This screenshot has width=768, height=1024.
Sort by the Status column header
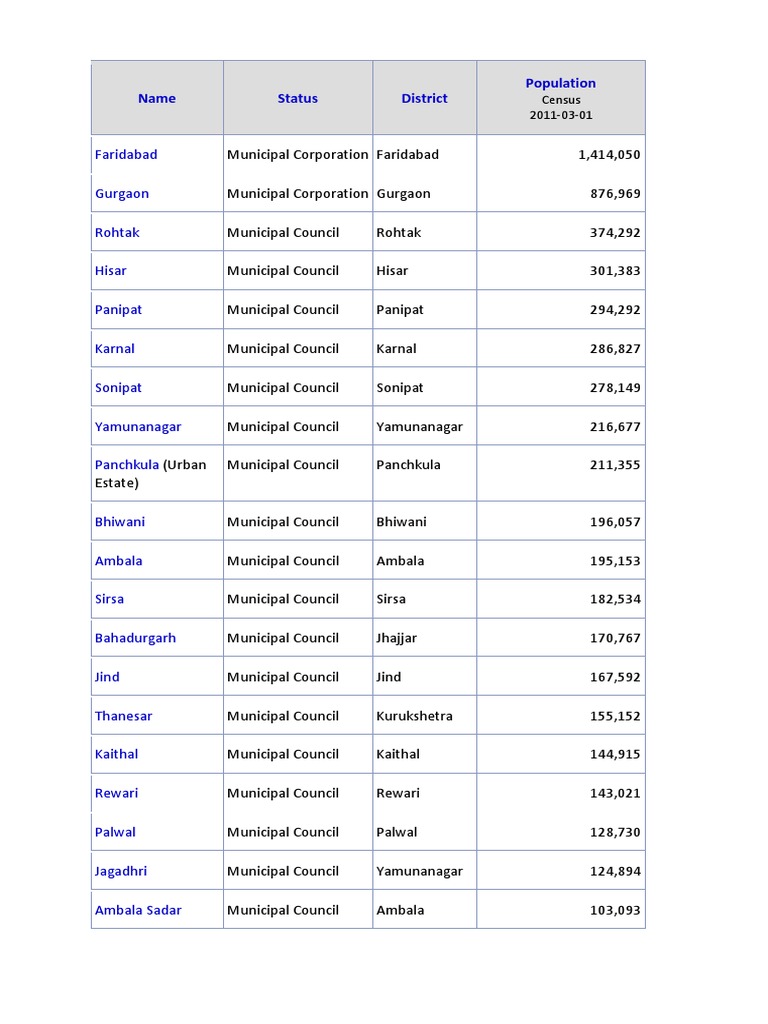click(298, 99)
